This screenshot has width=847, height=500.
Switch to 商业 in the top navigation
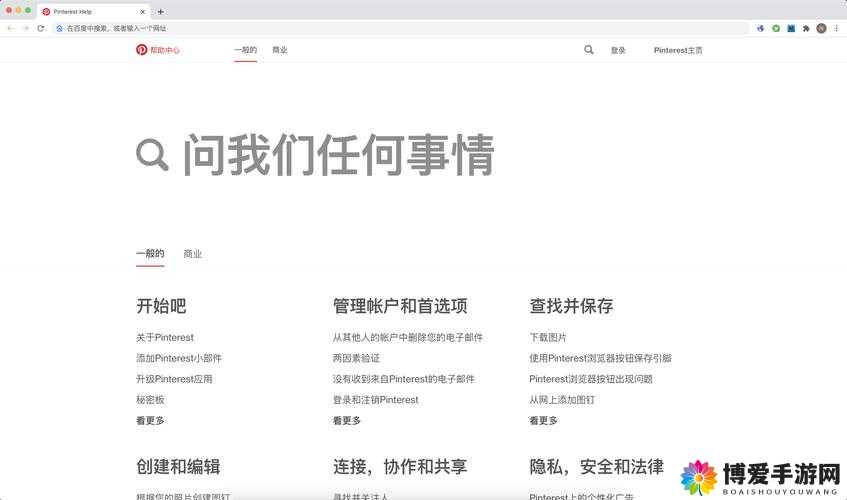(x=280, y=50)
